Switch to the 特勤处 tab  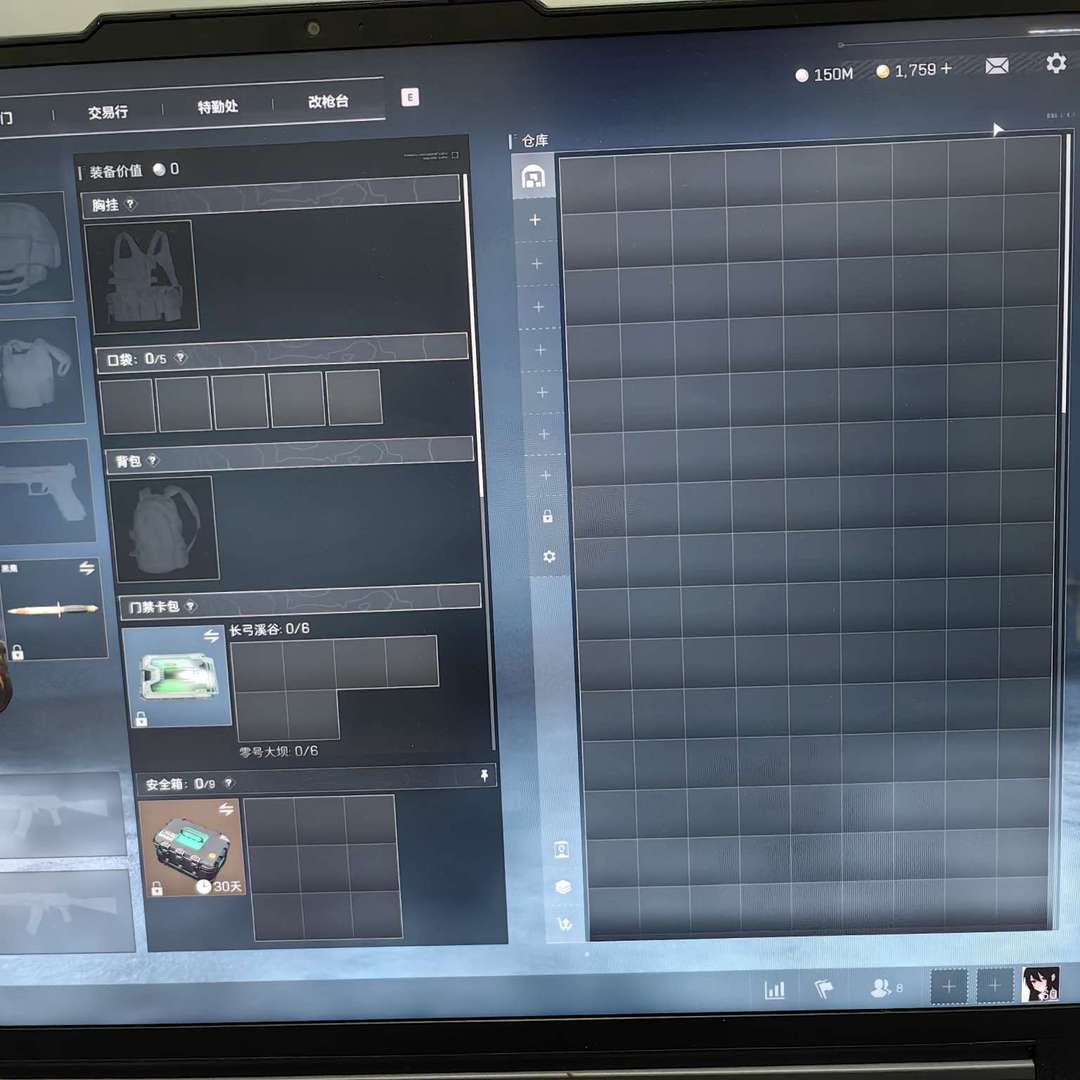218,106
